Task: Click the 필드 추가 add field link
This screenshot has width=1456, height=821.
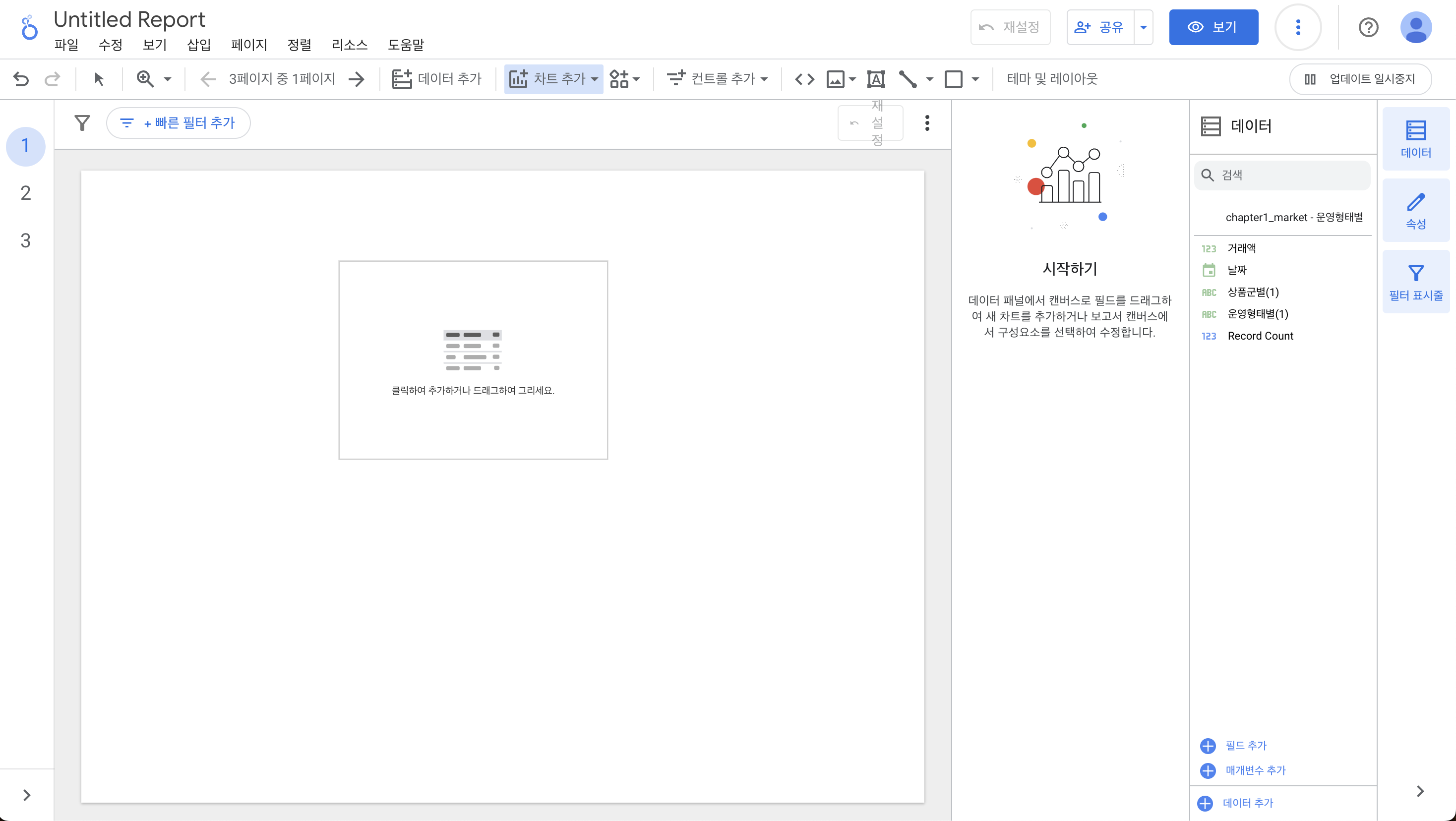Action: [1245, 745]
